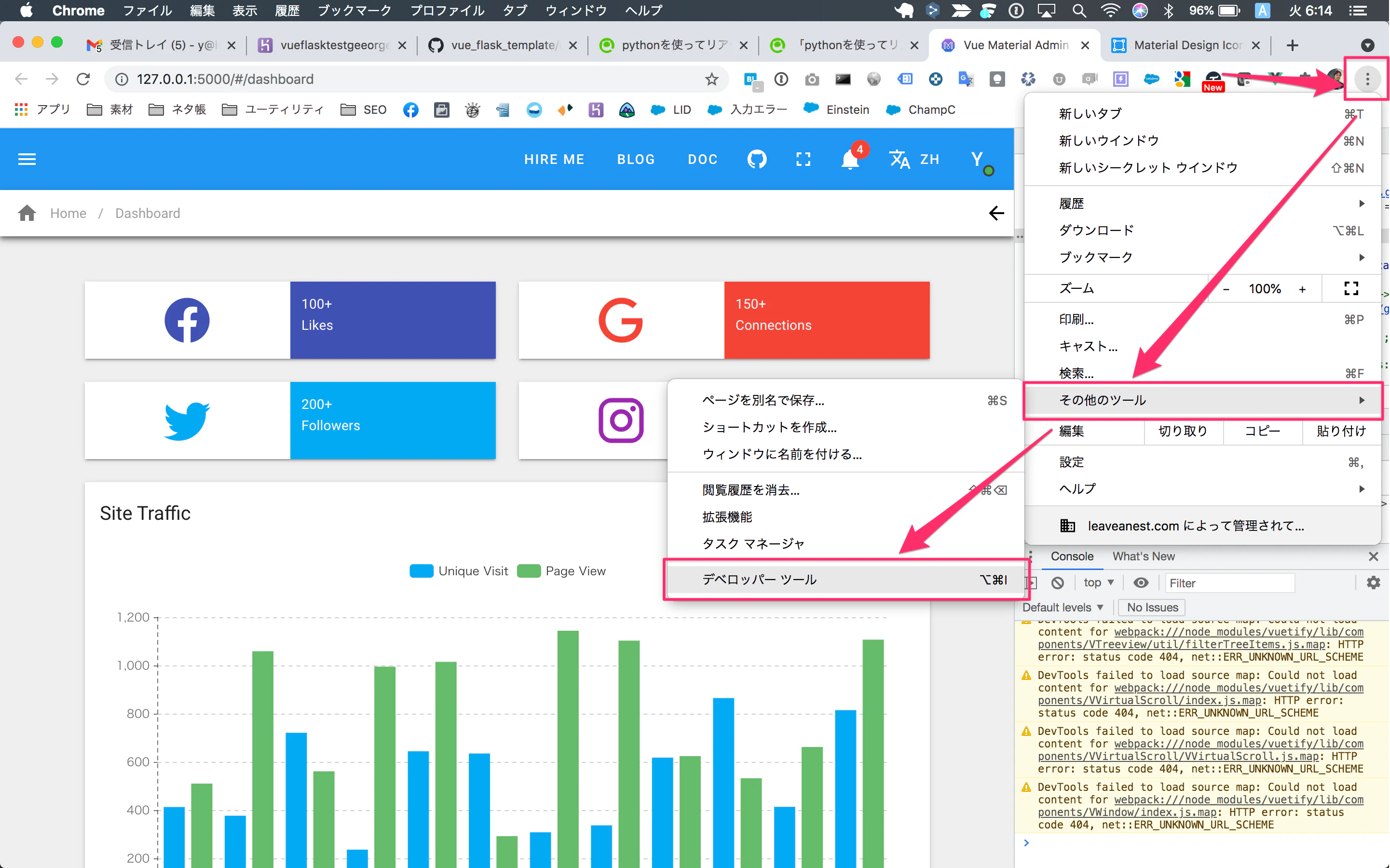Expand the ヘルプ submenu
This screenshot has width=1390, height=868.
point(1202,488)
